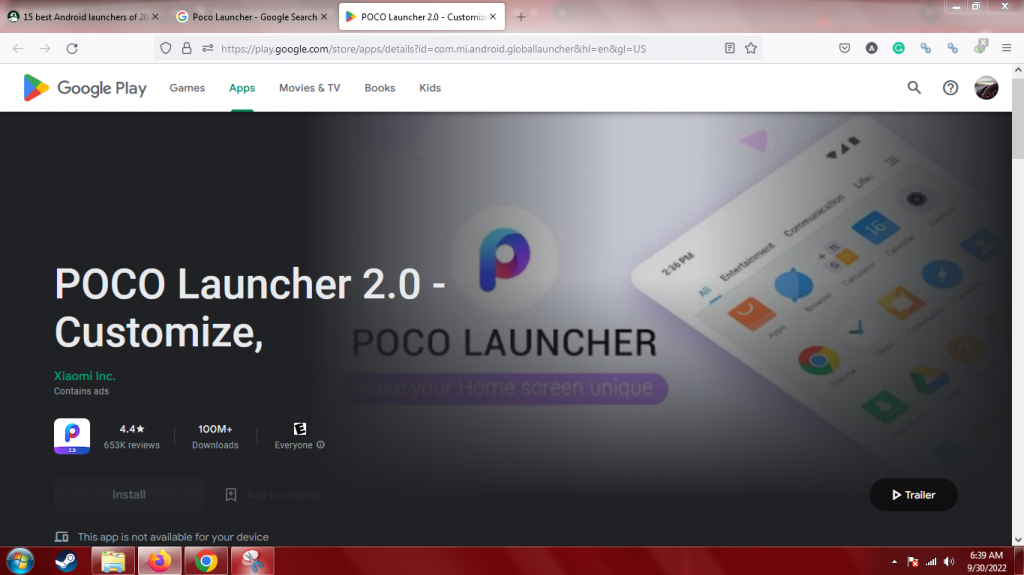Click the Everyone rating info icon
This screenshot has width=1024, height=575.
point(321,445)
